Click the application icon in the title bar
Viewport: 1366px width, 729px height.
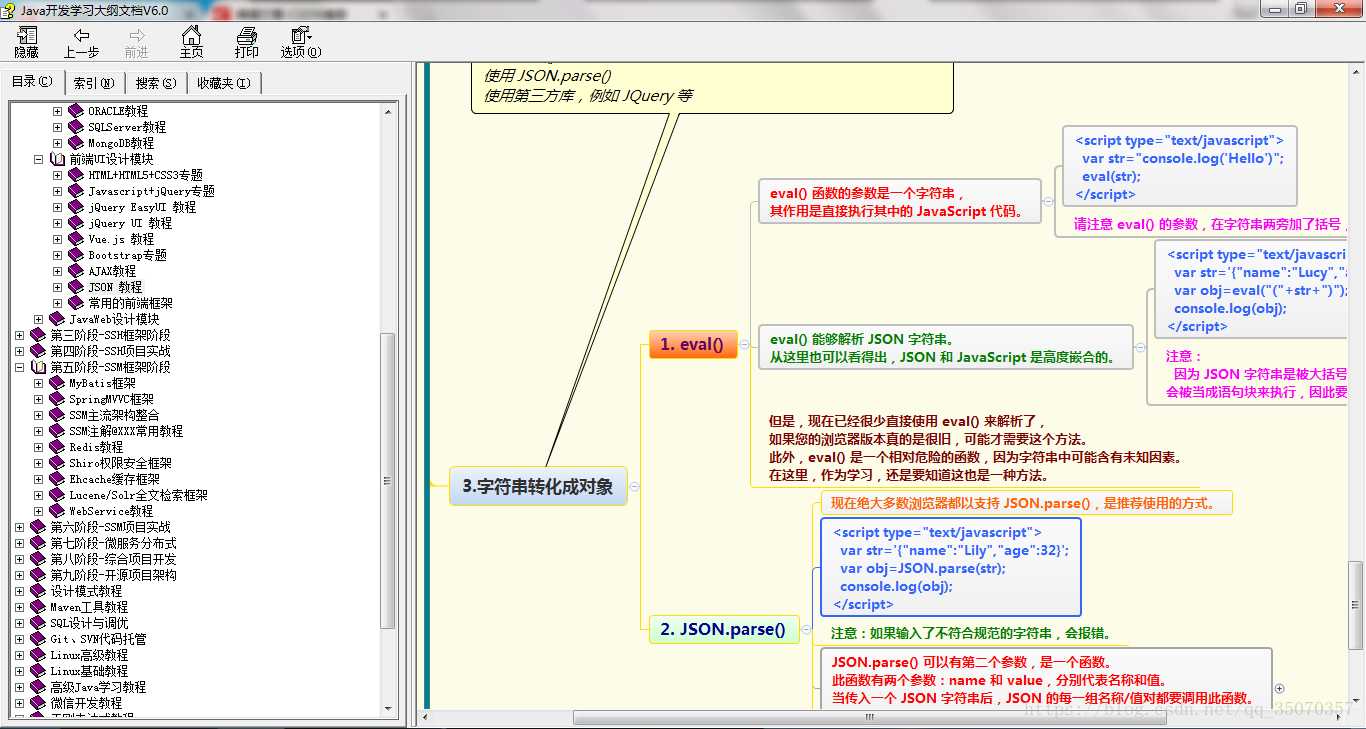pyautogui.click(x=10, y=10)
